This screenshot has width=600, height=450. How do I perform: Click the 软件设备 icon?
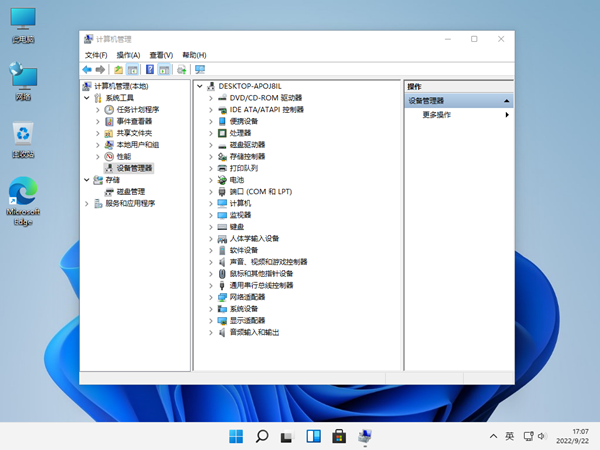pos(222,250)
